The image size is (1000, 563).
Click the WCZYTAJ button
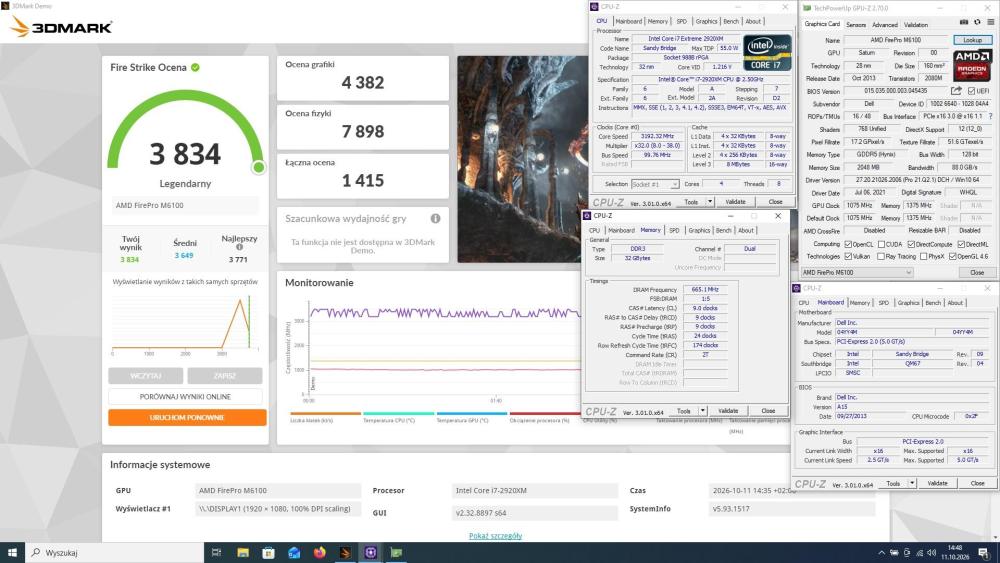(145, 376)
